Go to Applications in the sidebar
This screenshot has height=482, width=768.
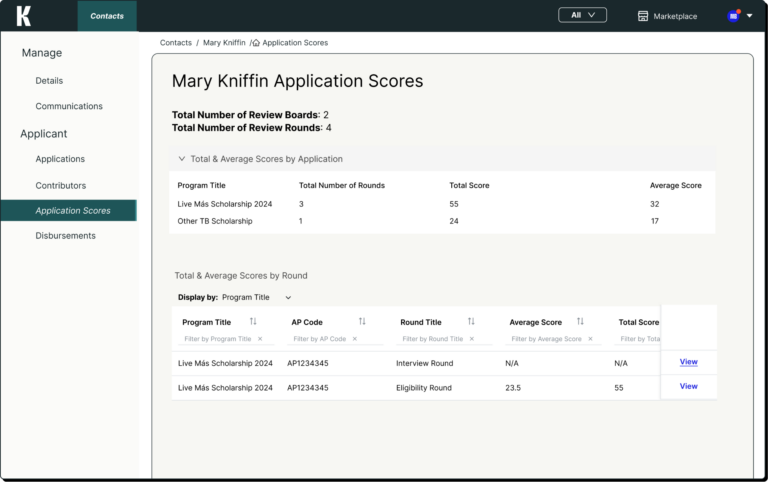60,159
